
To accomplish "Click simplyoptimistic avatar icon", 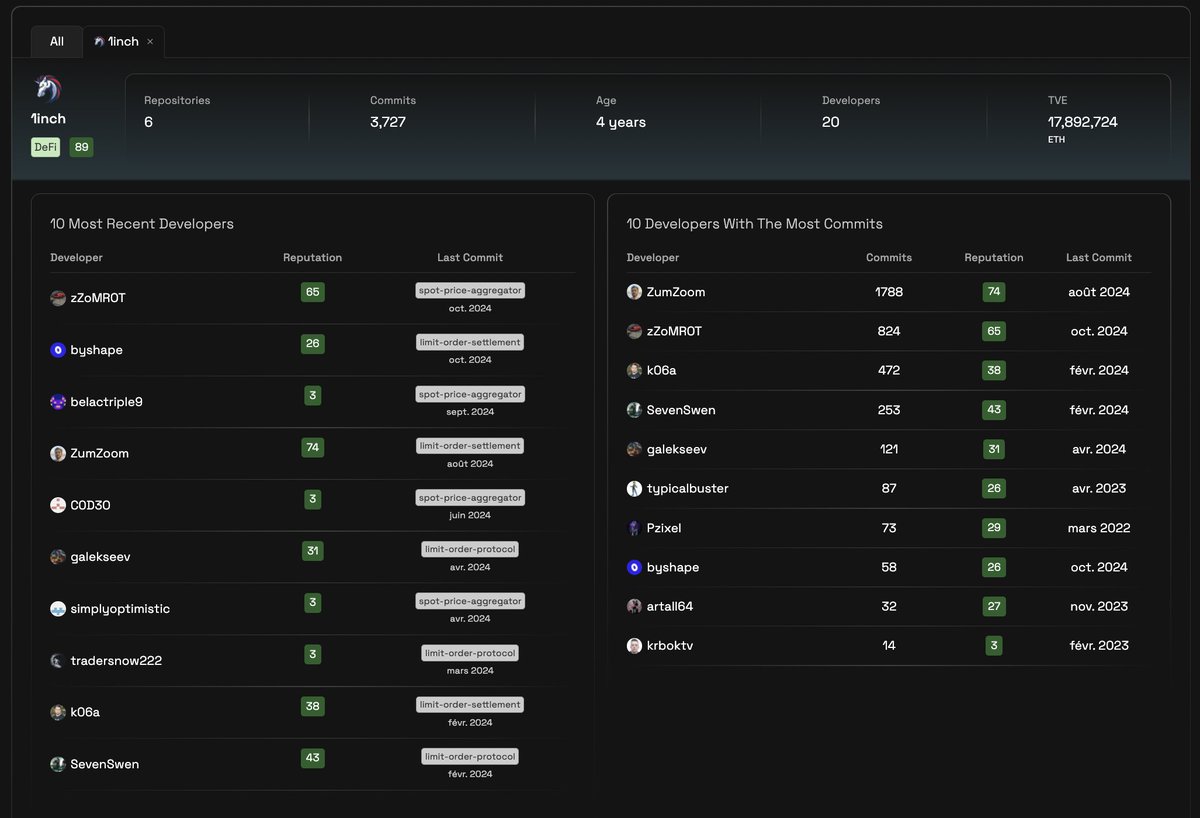I will point(58,609).
